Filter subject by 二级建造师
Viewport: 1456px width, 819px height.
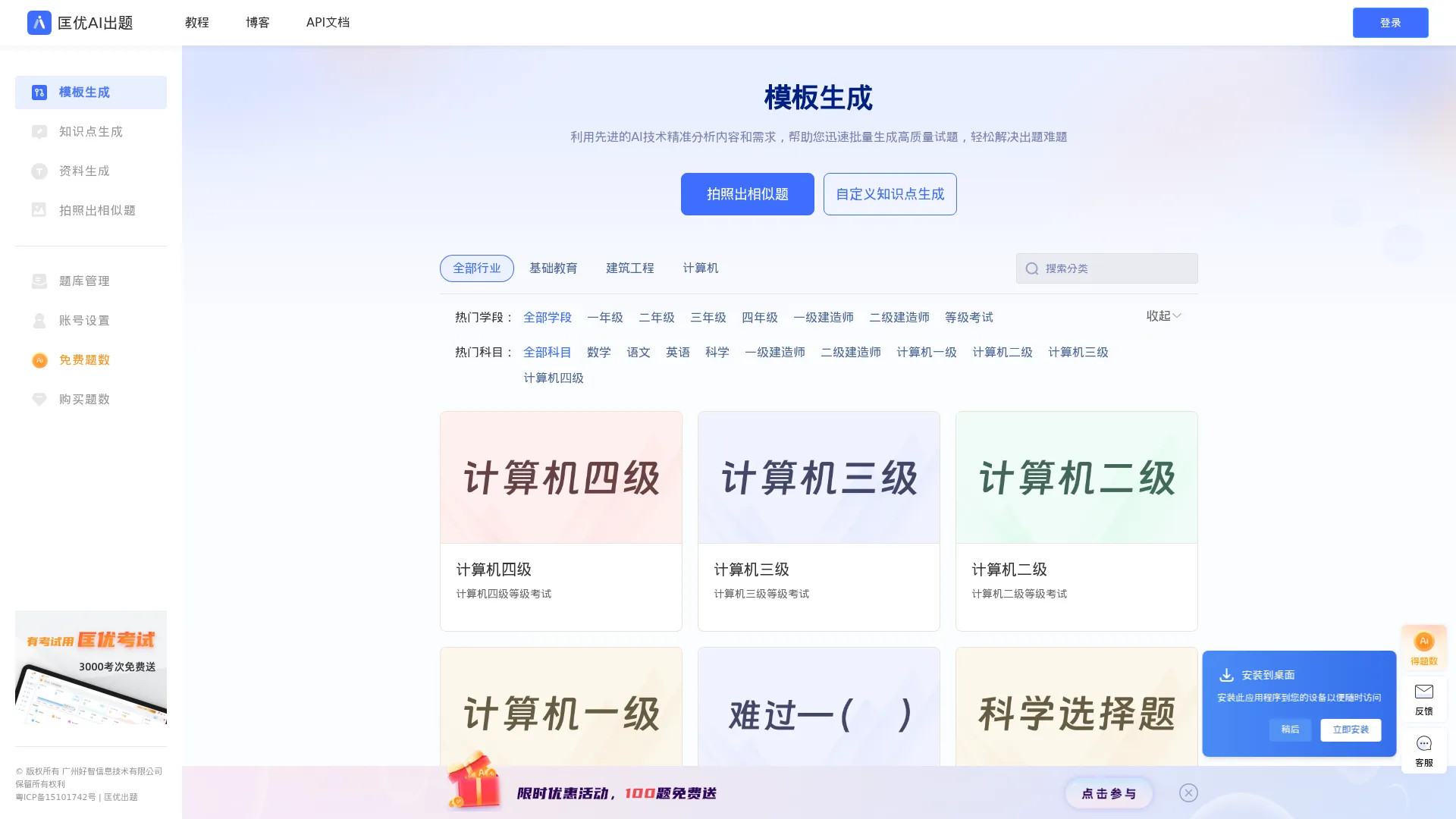tap(851, 353)
